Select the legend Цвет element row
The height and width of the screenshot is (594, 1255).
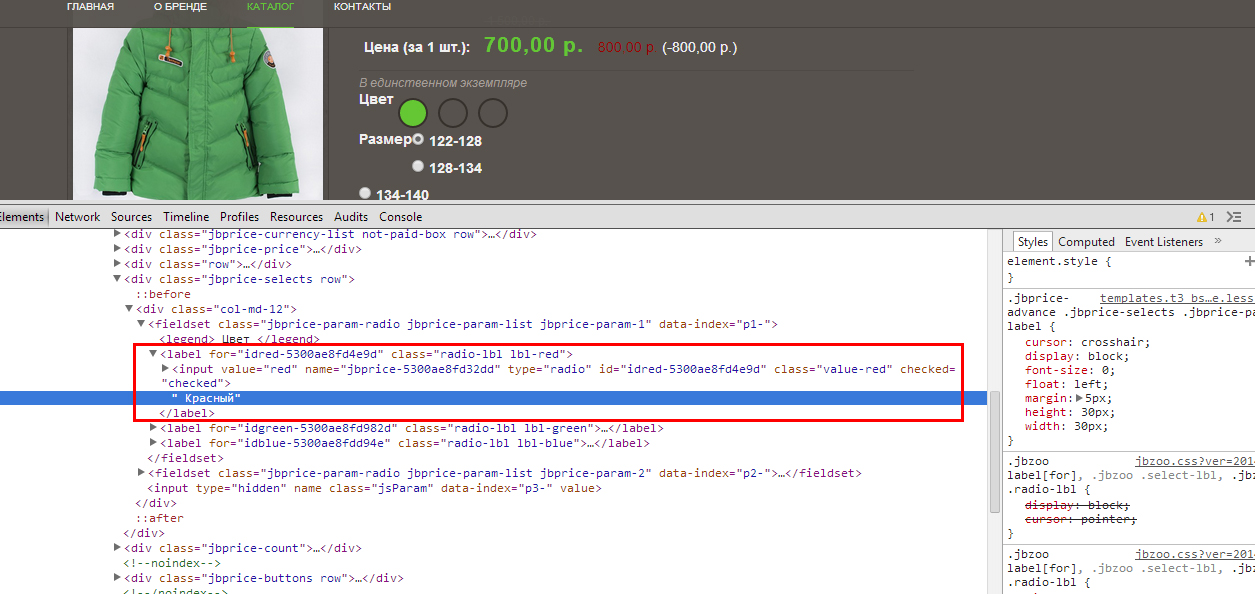[239, 340]
